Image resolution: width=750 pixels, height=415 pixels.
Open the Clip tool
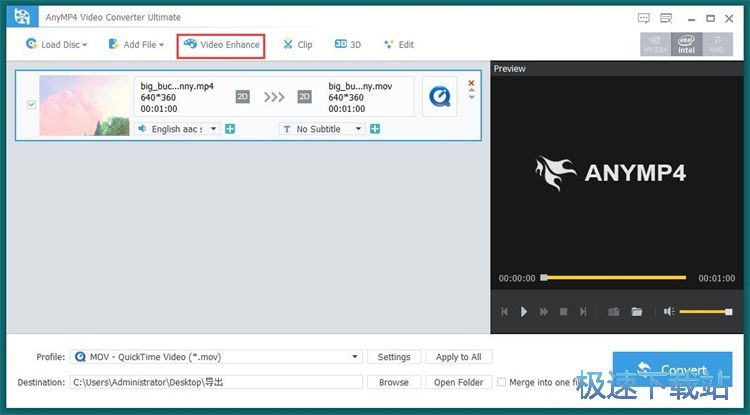[298, 44]
